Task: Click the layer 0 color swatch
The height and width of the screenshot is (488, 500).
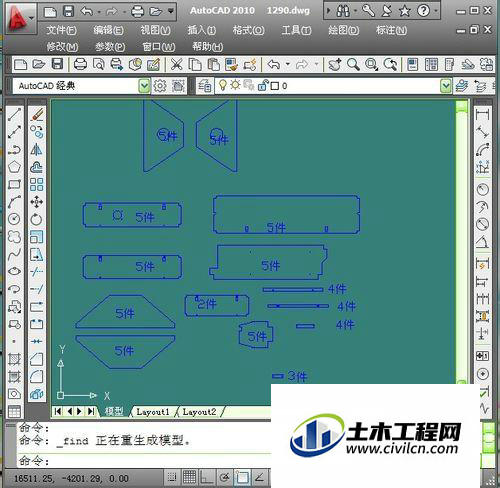Action: (275, 86)
